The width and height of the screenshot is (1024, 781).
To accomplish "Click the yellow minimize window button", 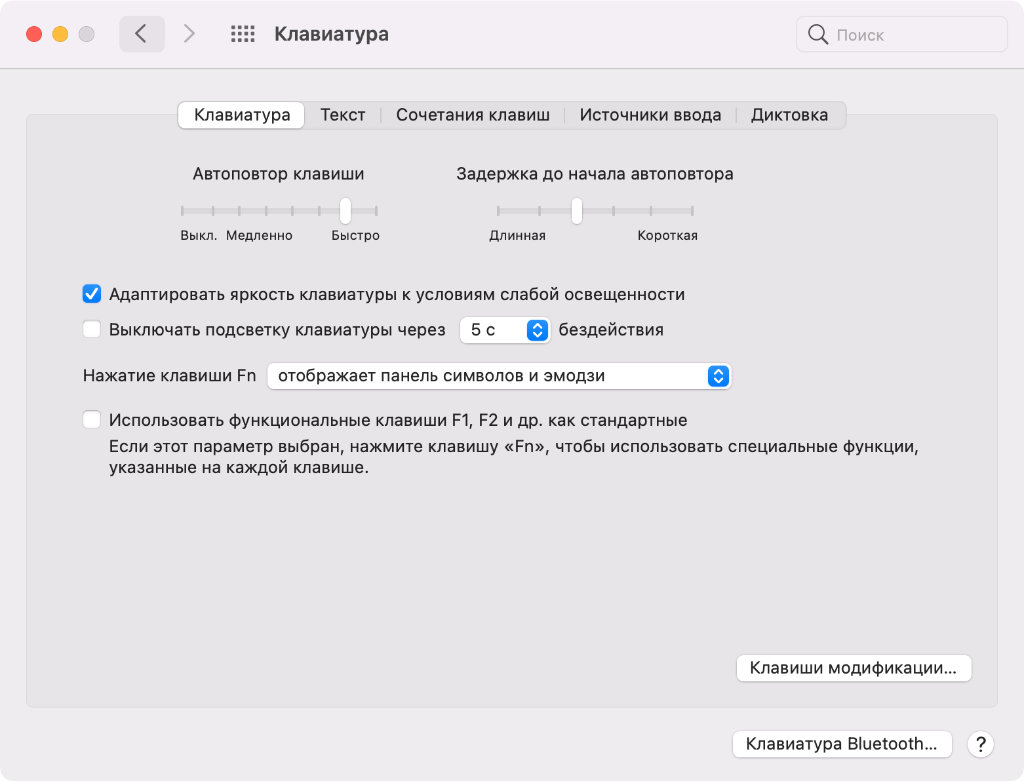I will [60, 34].
